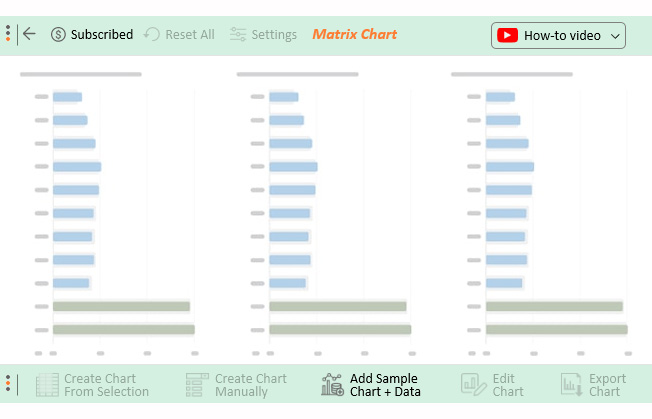
Task: Click the Create Chart Manually icon
Action: coord(197,384)
